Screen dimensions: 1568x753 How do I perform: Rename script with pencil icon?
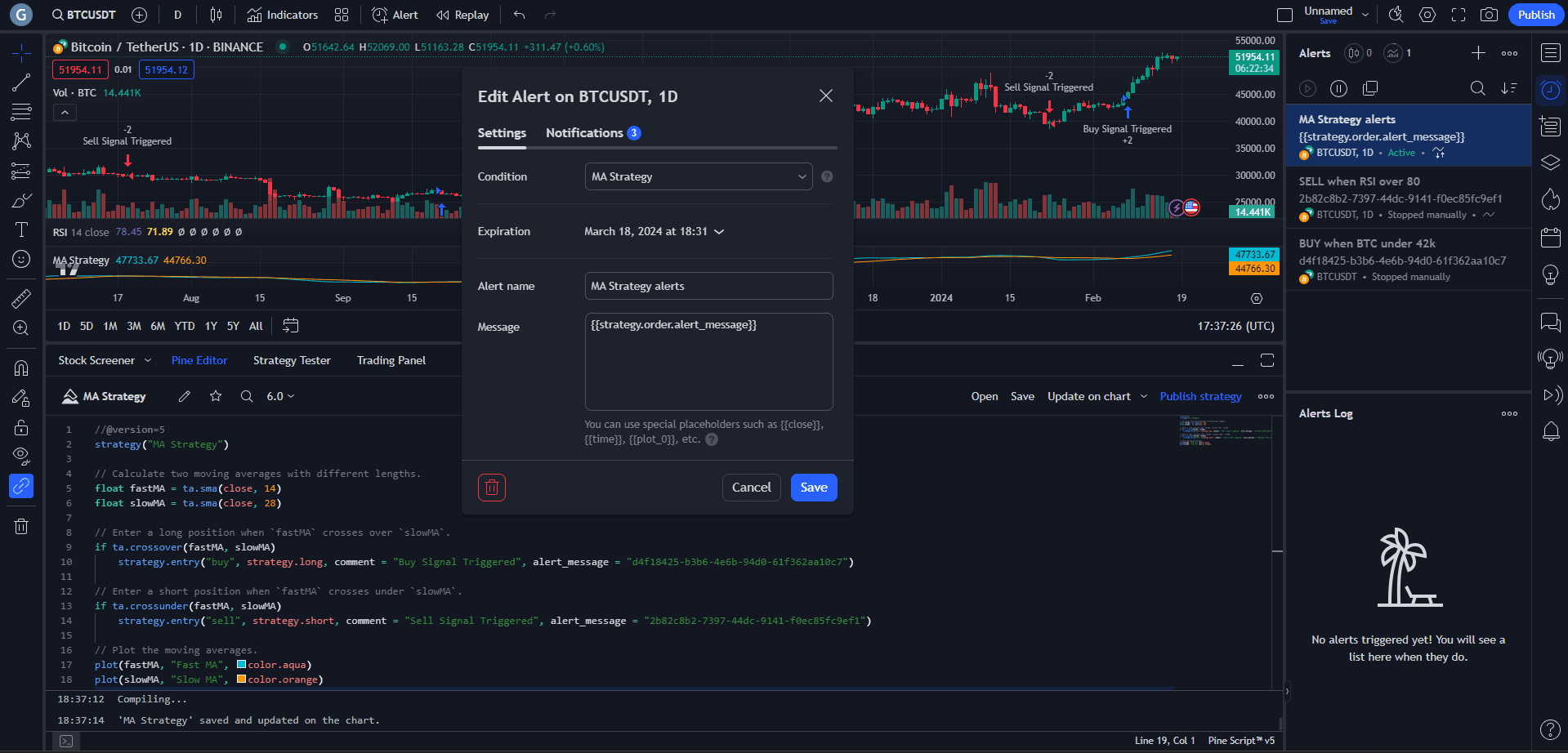click(185, 396)
